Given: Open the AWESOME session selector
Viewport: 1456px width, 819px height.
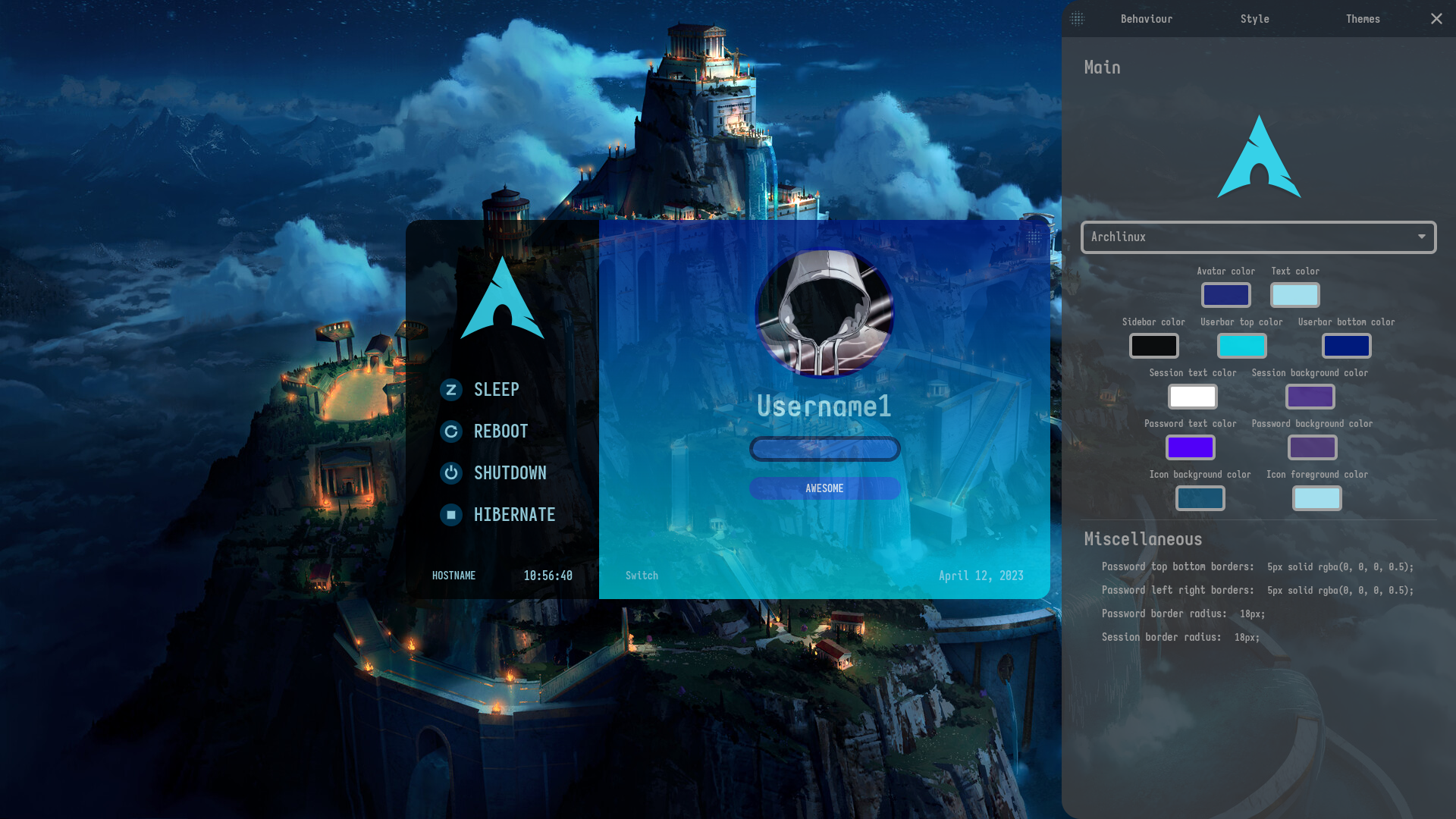Looking at the screenshot, I should 824,488.
